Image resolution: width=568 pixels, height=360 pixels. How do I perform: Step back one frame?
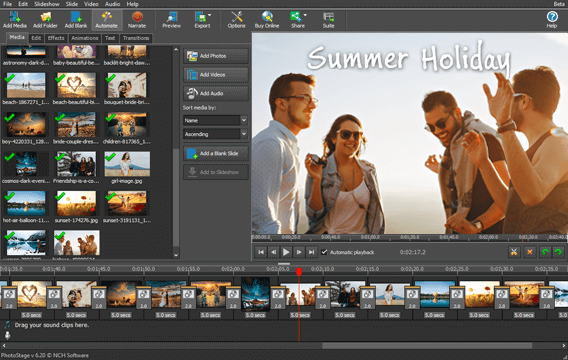coord(273,252)
